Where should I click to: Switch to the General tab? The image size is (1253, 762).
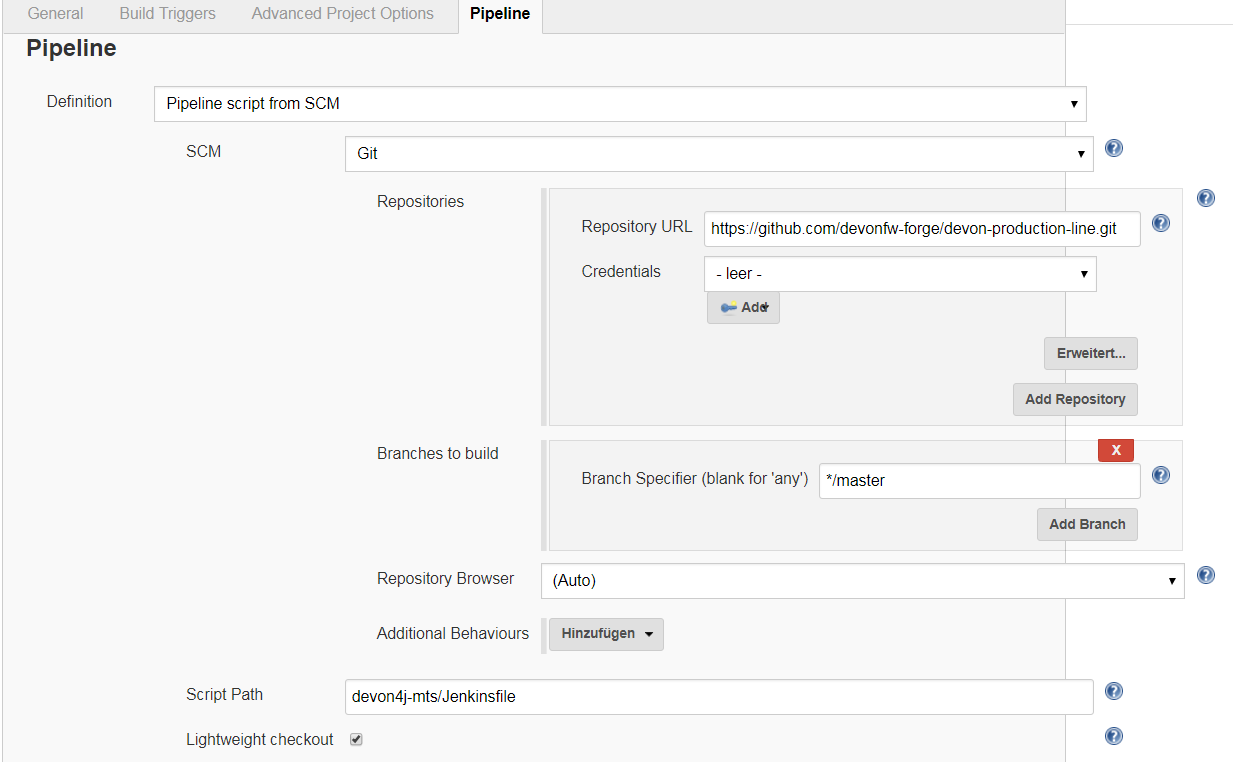click(56, 14)
